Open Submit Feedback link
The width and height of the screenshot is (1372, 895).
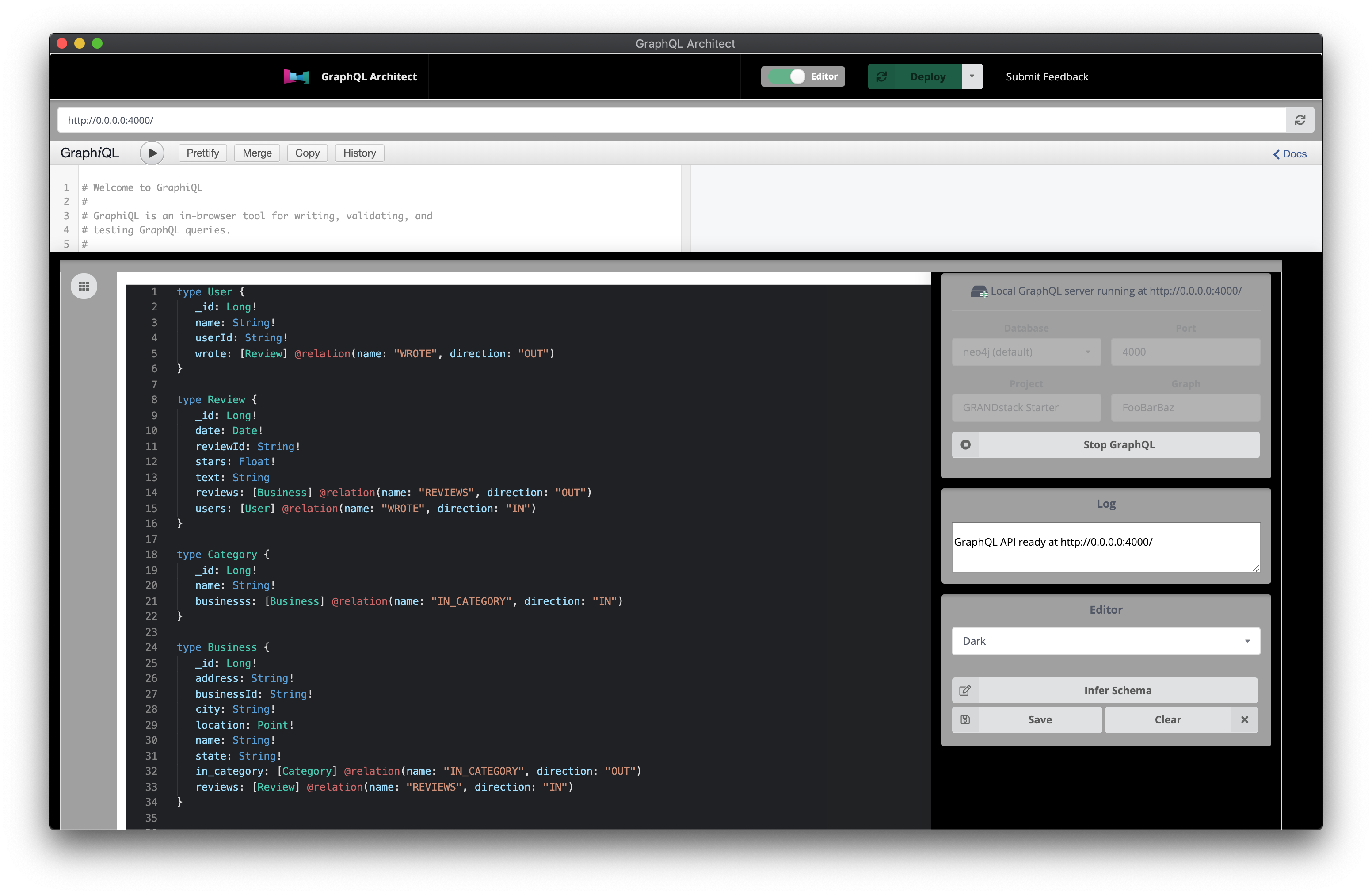[x=1046, y=76]
